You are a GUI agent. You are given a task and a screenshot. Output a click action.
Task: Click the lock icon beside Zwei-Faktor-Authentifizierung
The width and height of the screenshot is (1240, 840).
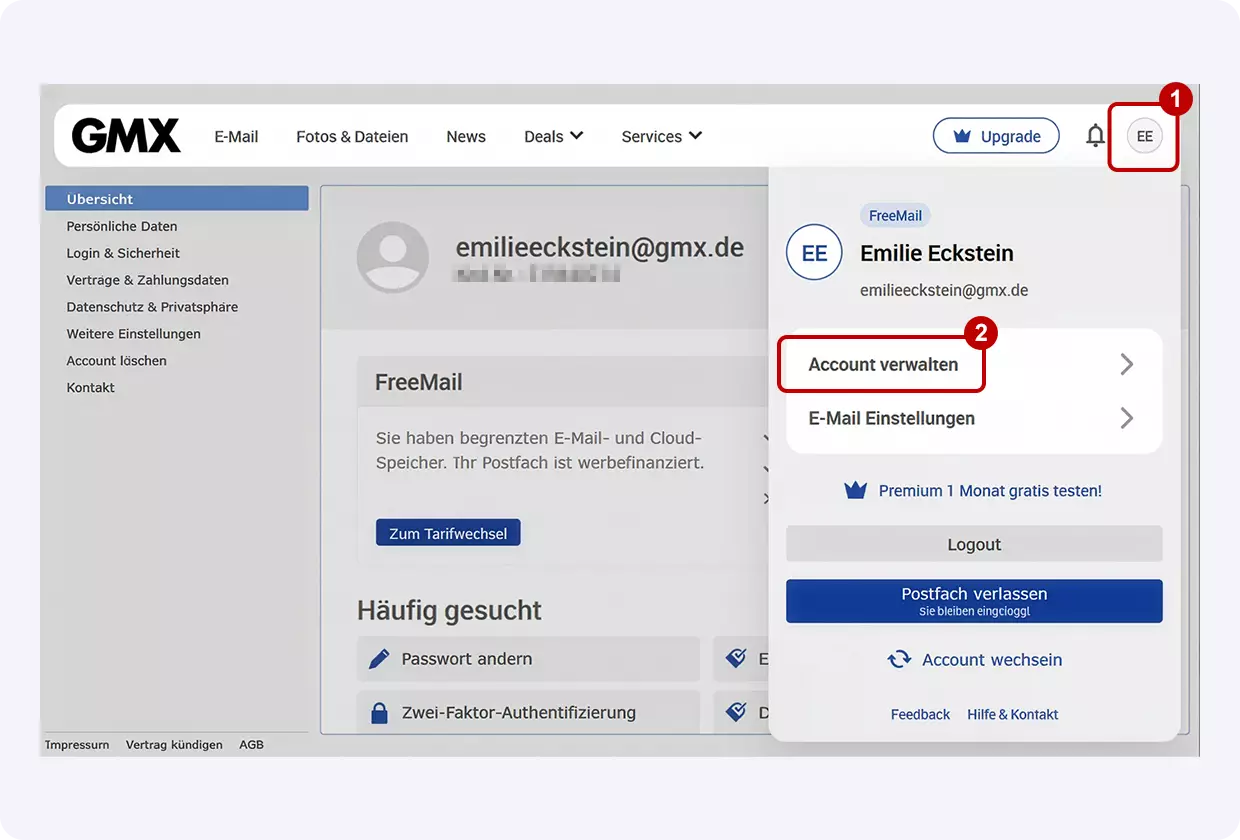pyautogui.click(x=379, y=712)
